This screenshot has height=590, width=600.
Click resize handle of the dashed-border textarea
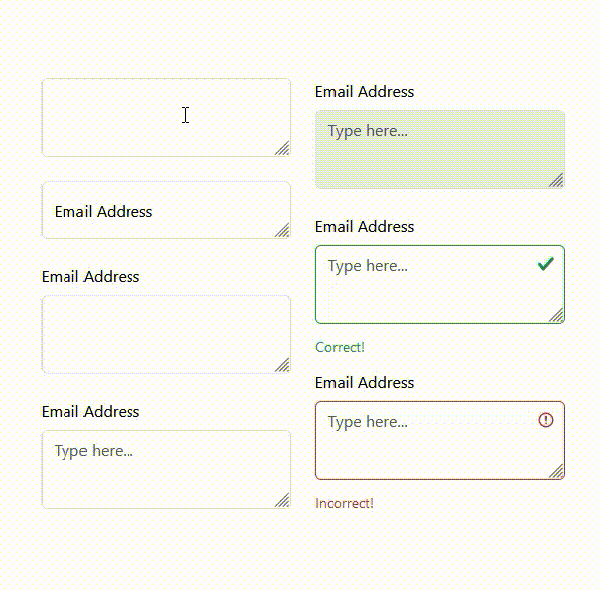[x=283, y=365]
